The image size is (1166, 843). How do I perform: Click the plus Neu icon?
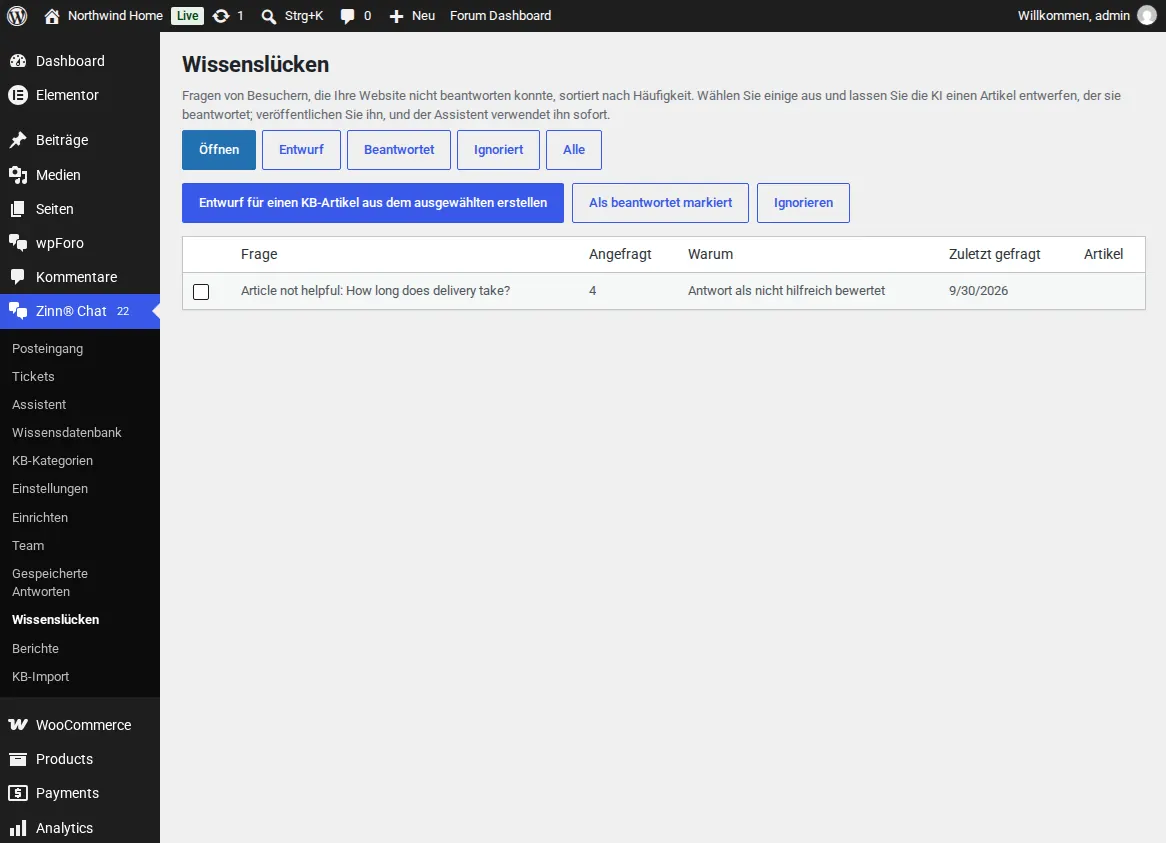coord(396,16)
